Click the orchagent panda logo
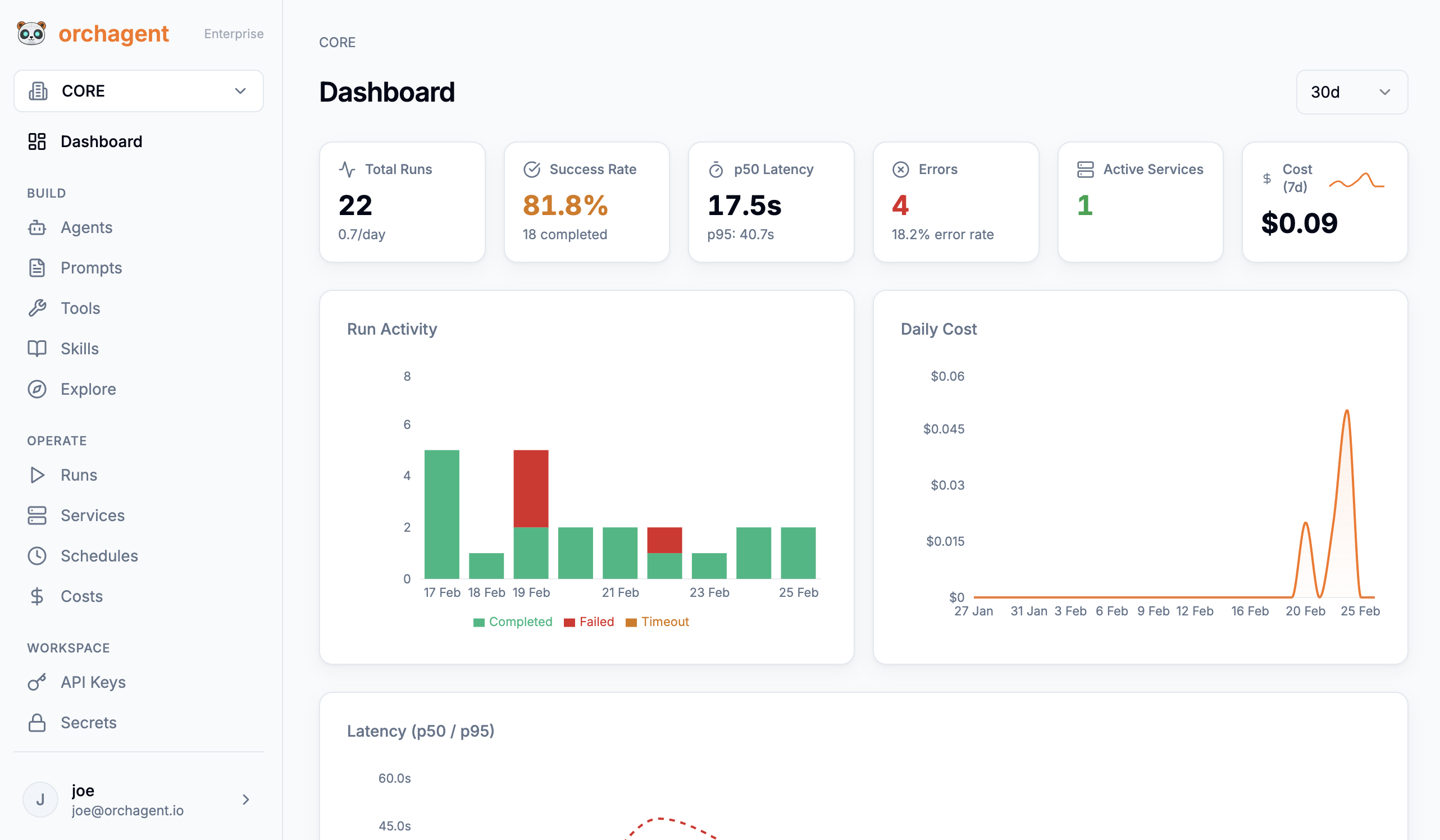Viewport: 1440px width, 840px height. tap(31, 34)
